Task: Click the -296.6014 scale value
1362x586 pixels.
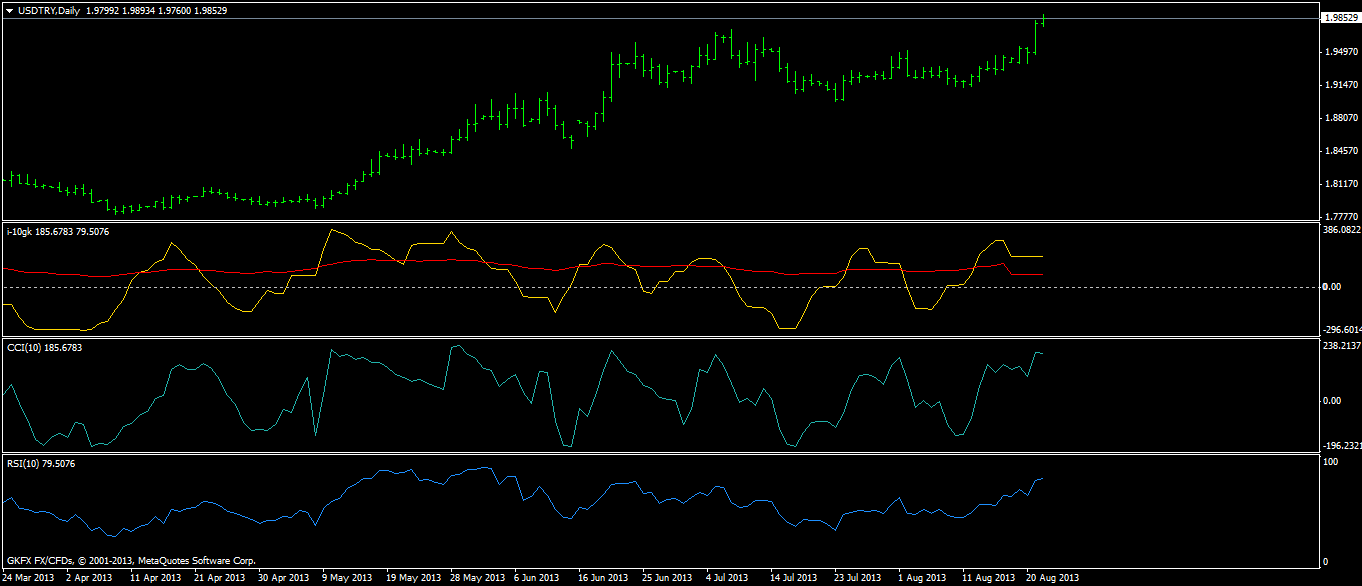Action: (x=1341, y=329)
